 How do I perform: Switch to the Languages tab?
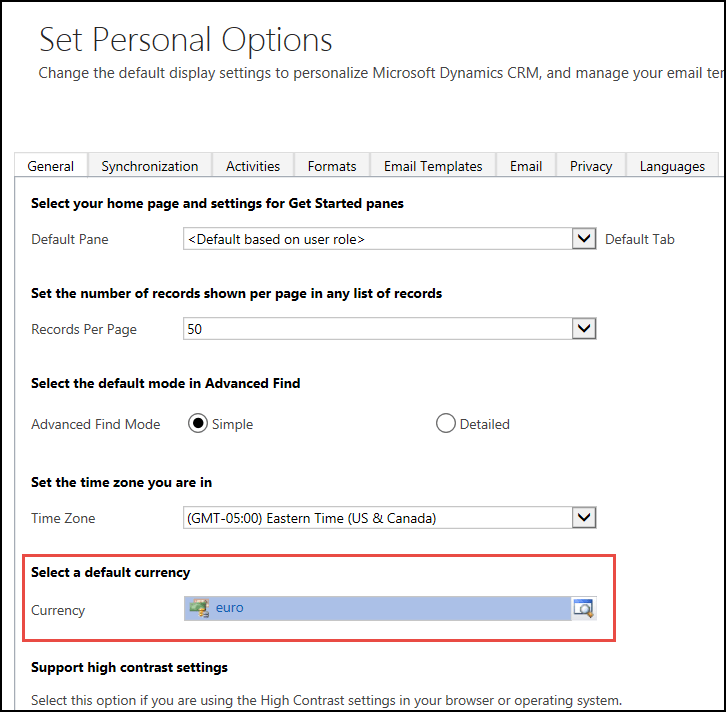tap(672, 166)
